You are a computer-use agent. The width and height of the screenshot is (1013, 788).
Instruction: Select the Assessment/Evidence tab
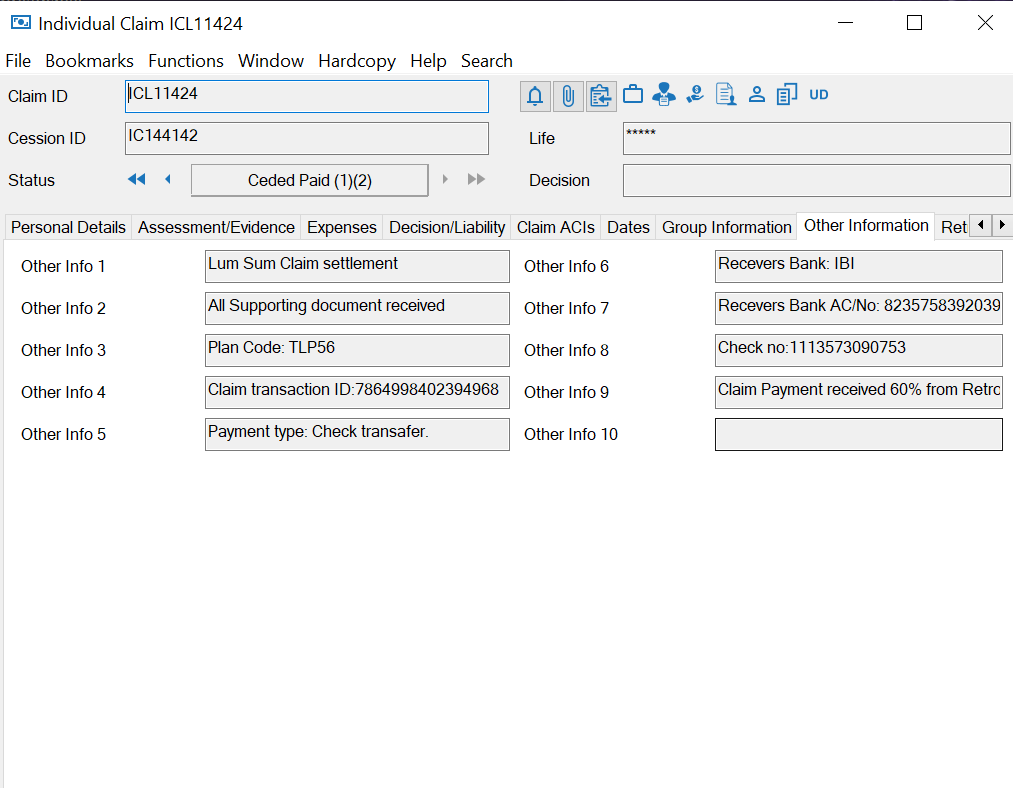[x=216, y=227]
